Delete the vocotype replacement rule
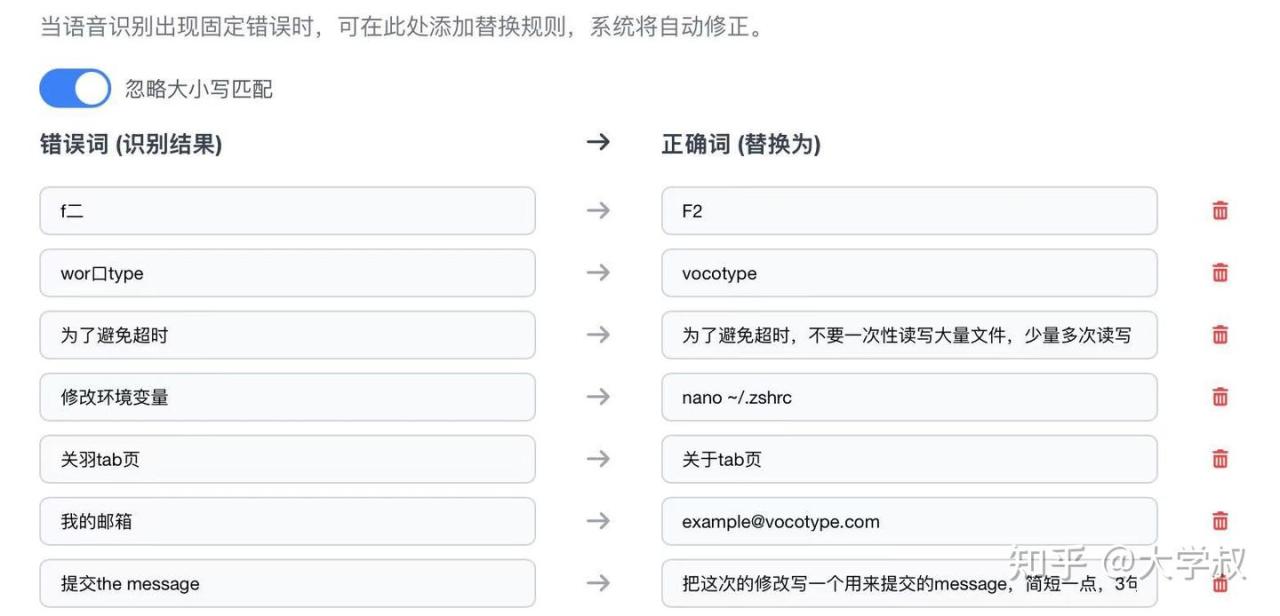This screenshot has height=616, width=1280. coord(1220,273)
